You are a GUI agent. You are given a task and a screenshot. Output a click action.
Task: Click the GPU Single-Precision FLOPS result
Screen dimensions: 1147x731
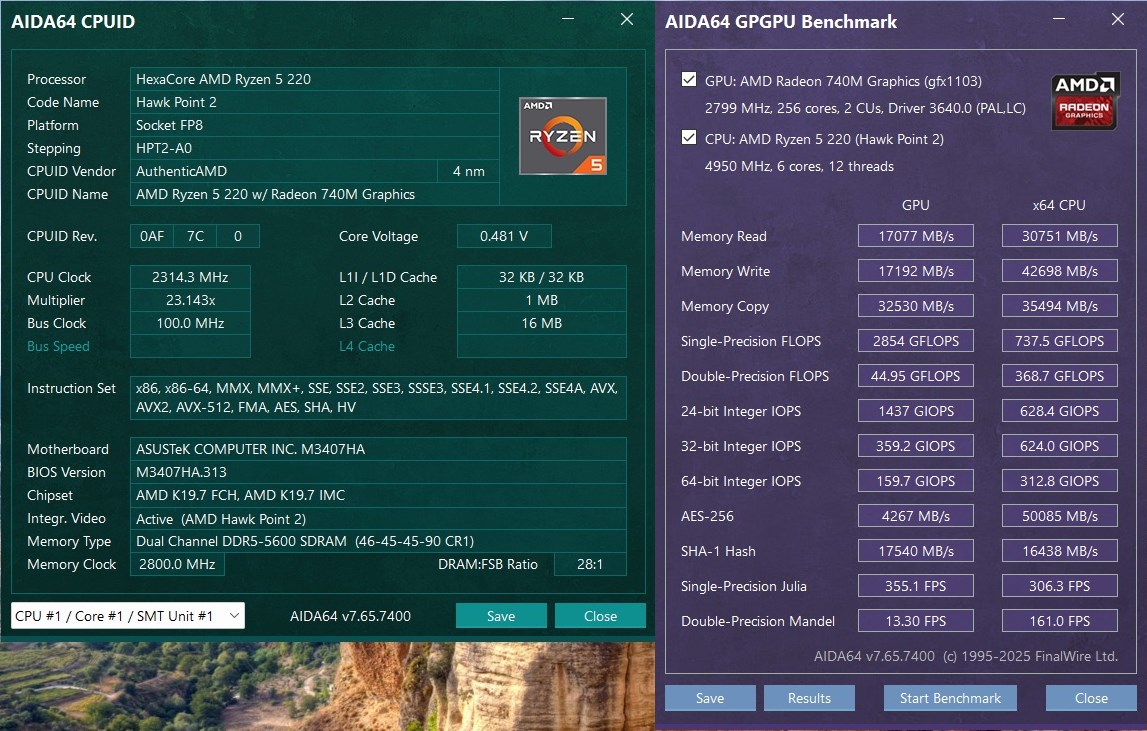915,341
